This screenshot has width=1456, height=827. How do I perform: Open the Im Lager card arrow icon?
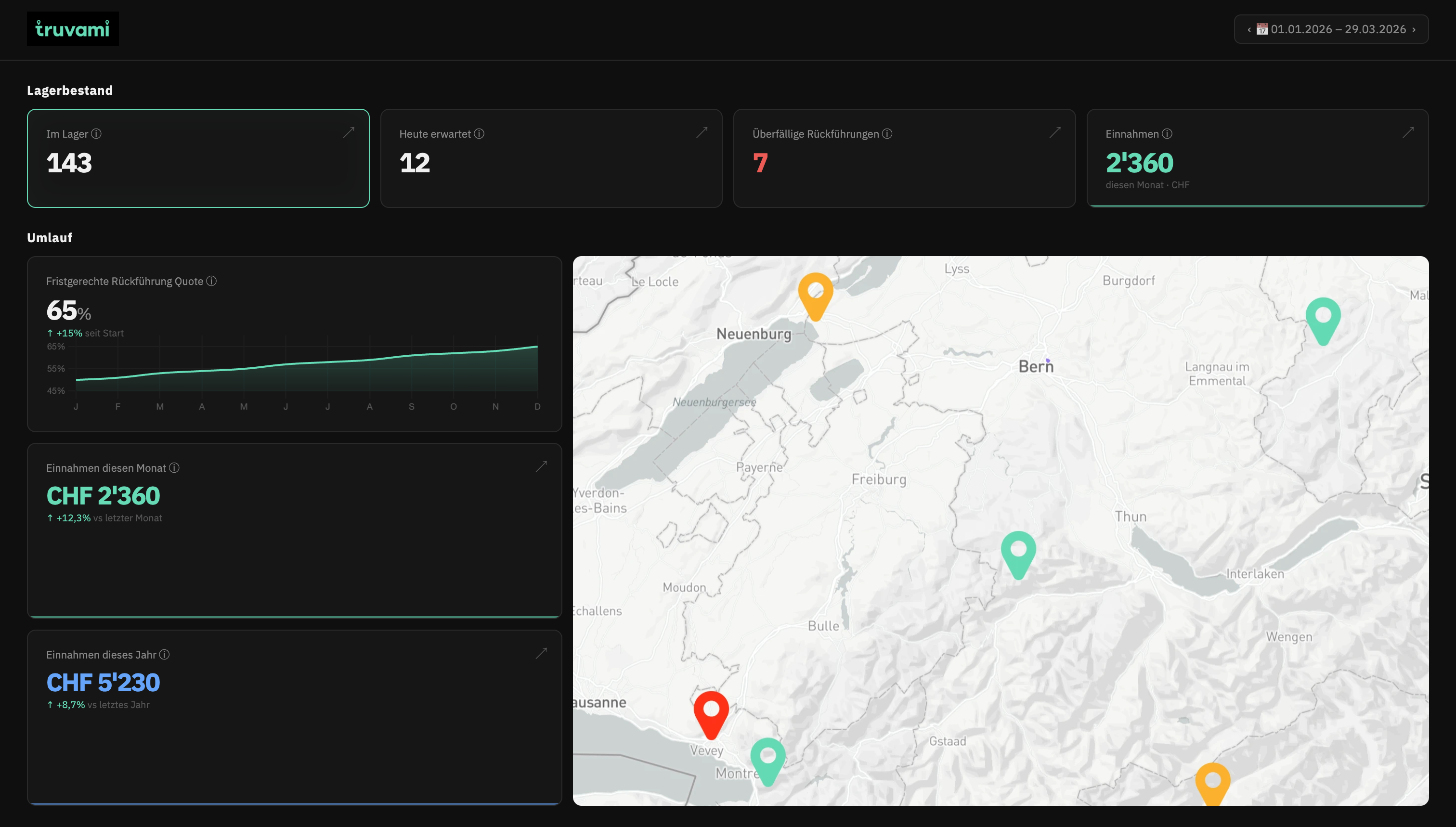point(348,133)
